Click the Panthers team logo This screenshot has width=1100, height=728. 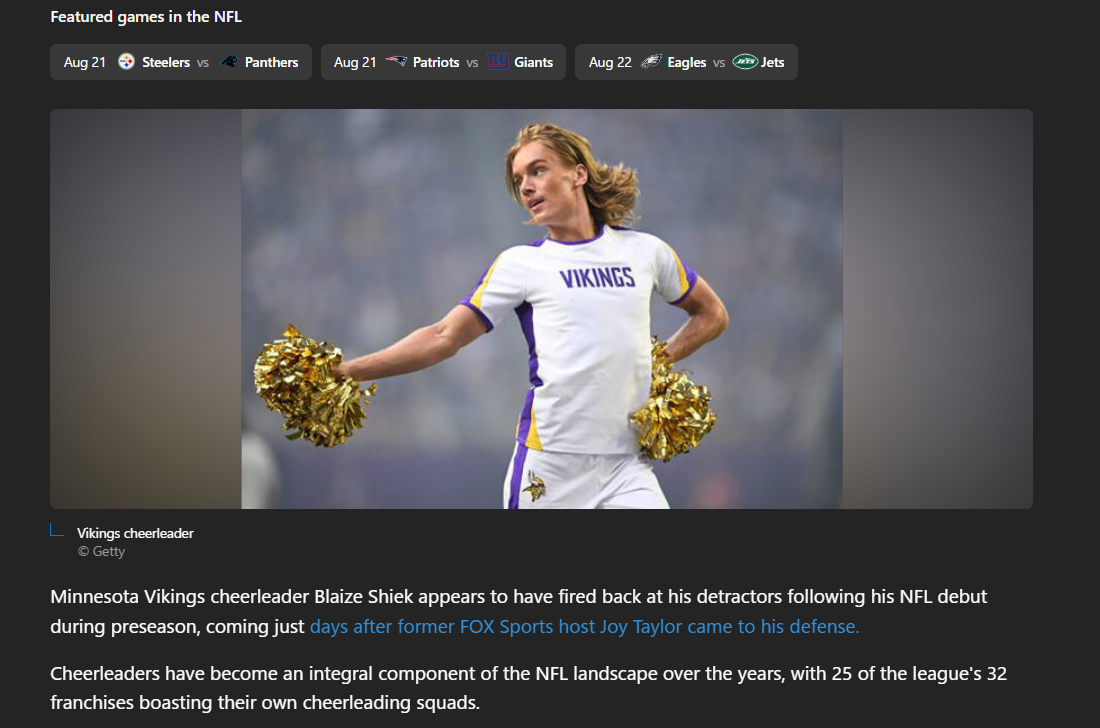click(229, 62)
